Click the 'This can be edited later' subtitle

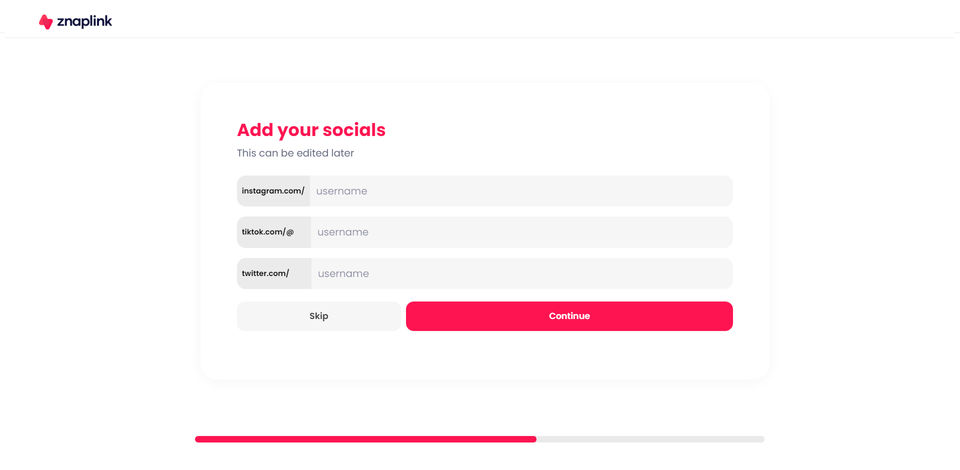(295, 153)
